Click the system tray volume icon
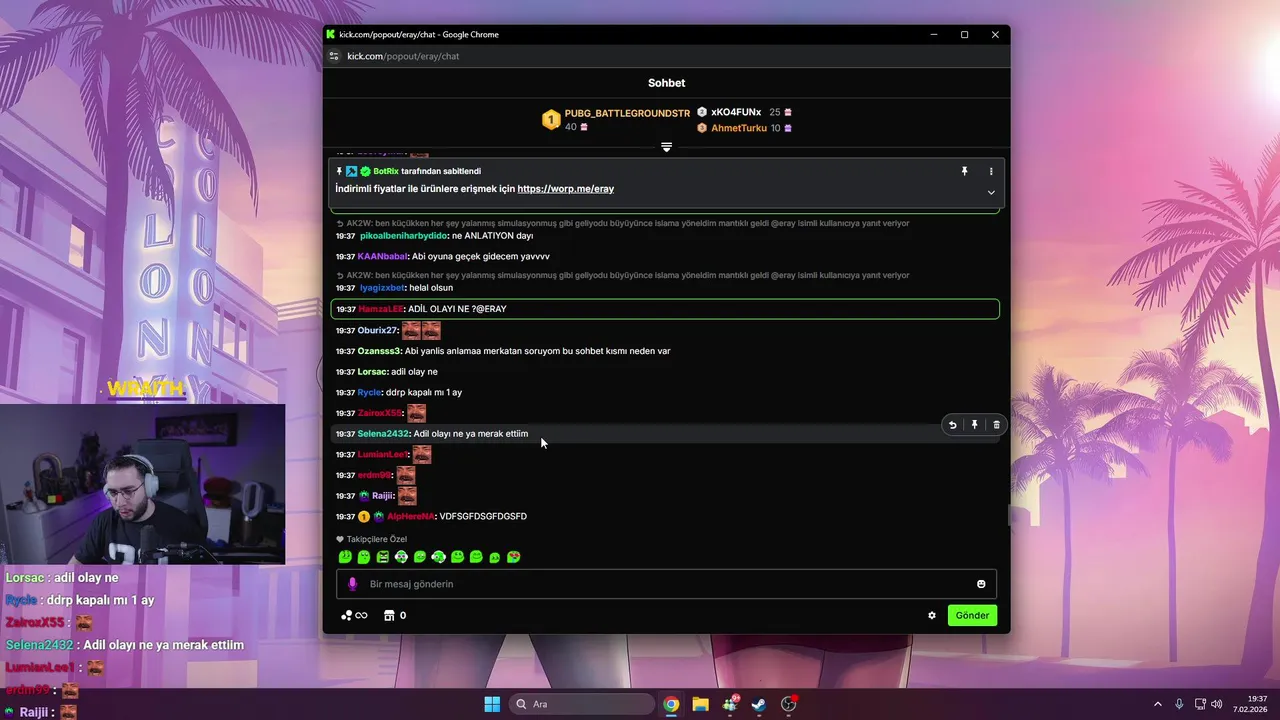The image size is (1280, 720). coord(1217,704)
